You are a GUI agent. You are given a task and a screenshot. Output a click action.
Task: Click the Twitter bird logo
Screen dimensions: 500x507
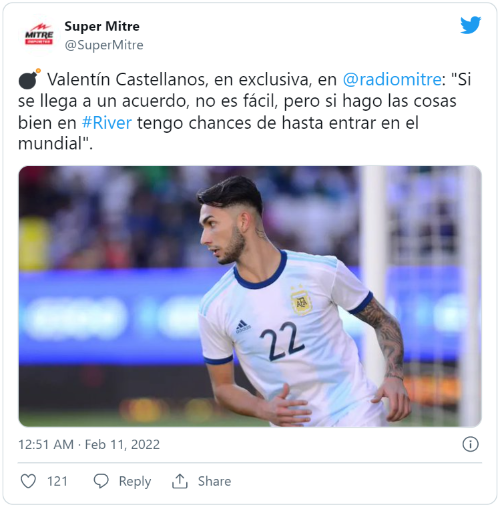(470, 25)
